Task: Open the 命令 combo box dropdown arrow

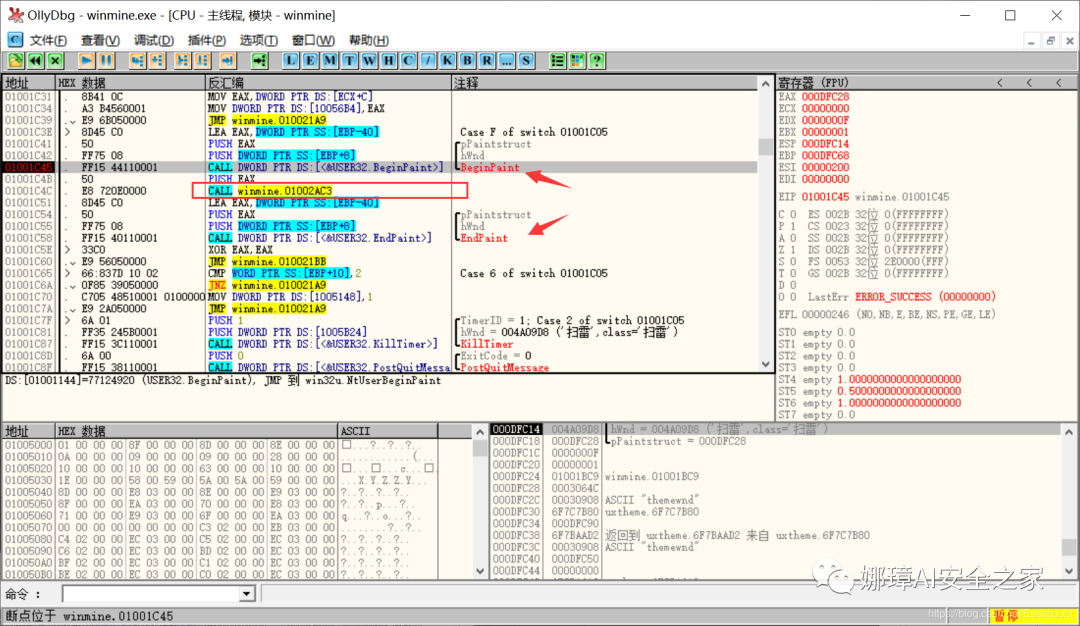Action: 246,594
